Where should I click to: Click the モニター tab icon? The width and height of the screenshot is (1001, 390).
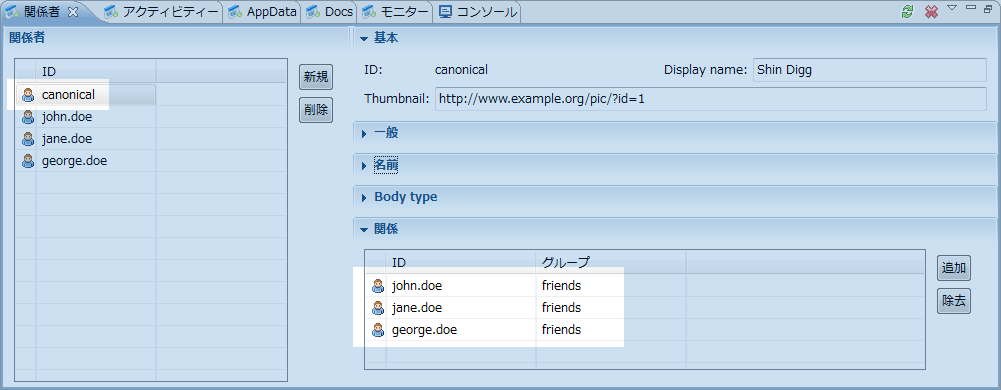point(368,11)
